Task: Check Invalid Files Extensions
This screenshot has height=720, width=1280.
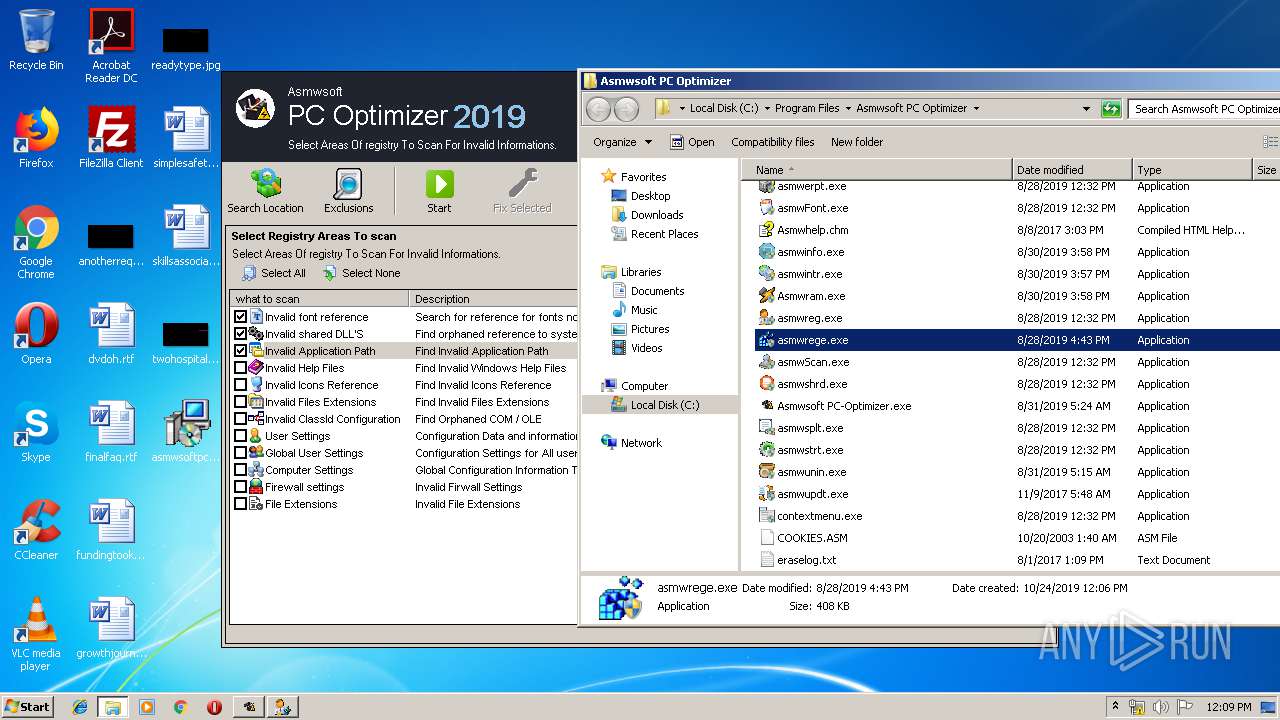Action: (240, 402)
